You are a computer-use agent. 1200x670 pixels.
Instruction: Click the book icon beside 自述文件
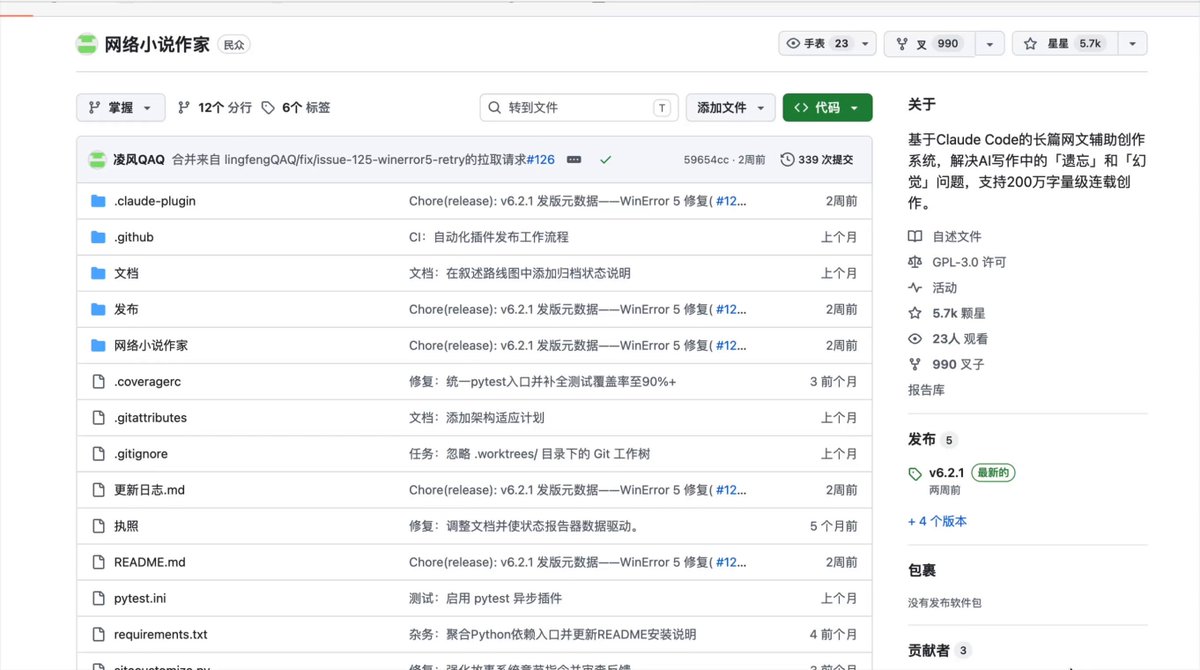pos(915,237)
